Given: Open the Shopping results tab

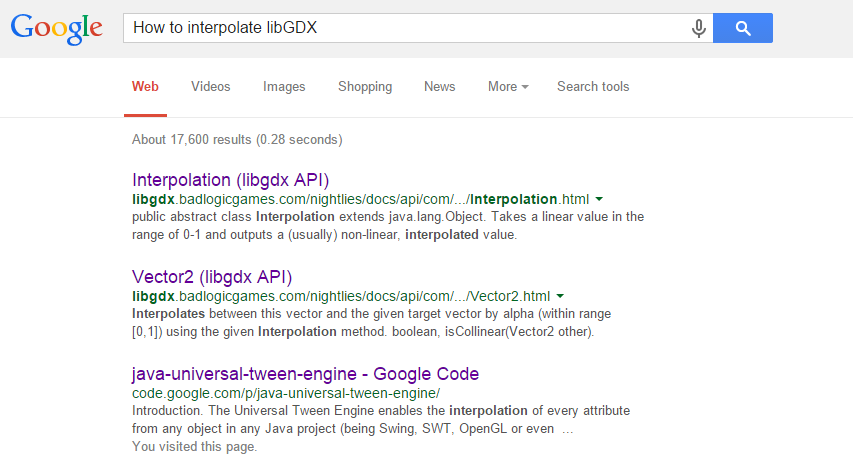Looking at the screenshot, I should click(365, 87).
